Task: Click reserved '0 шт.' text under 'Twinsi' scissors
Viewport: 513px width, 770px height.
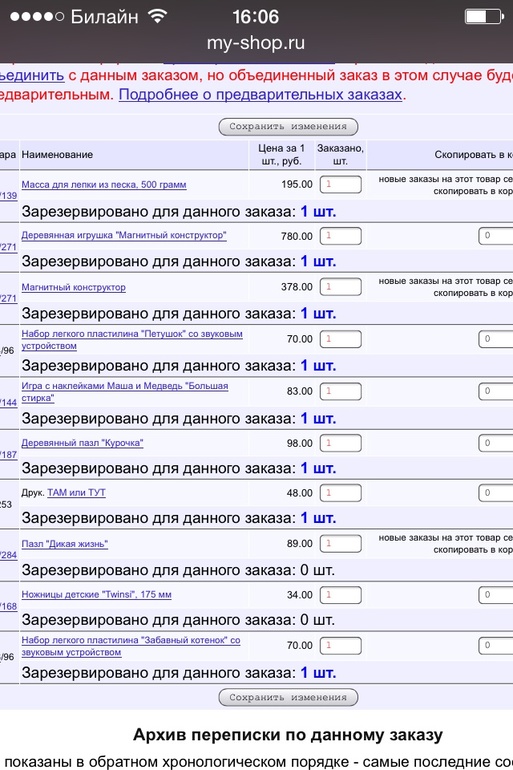Action: point(318,620)
